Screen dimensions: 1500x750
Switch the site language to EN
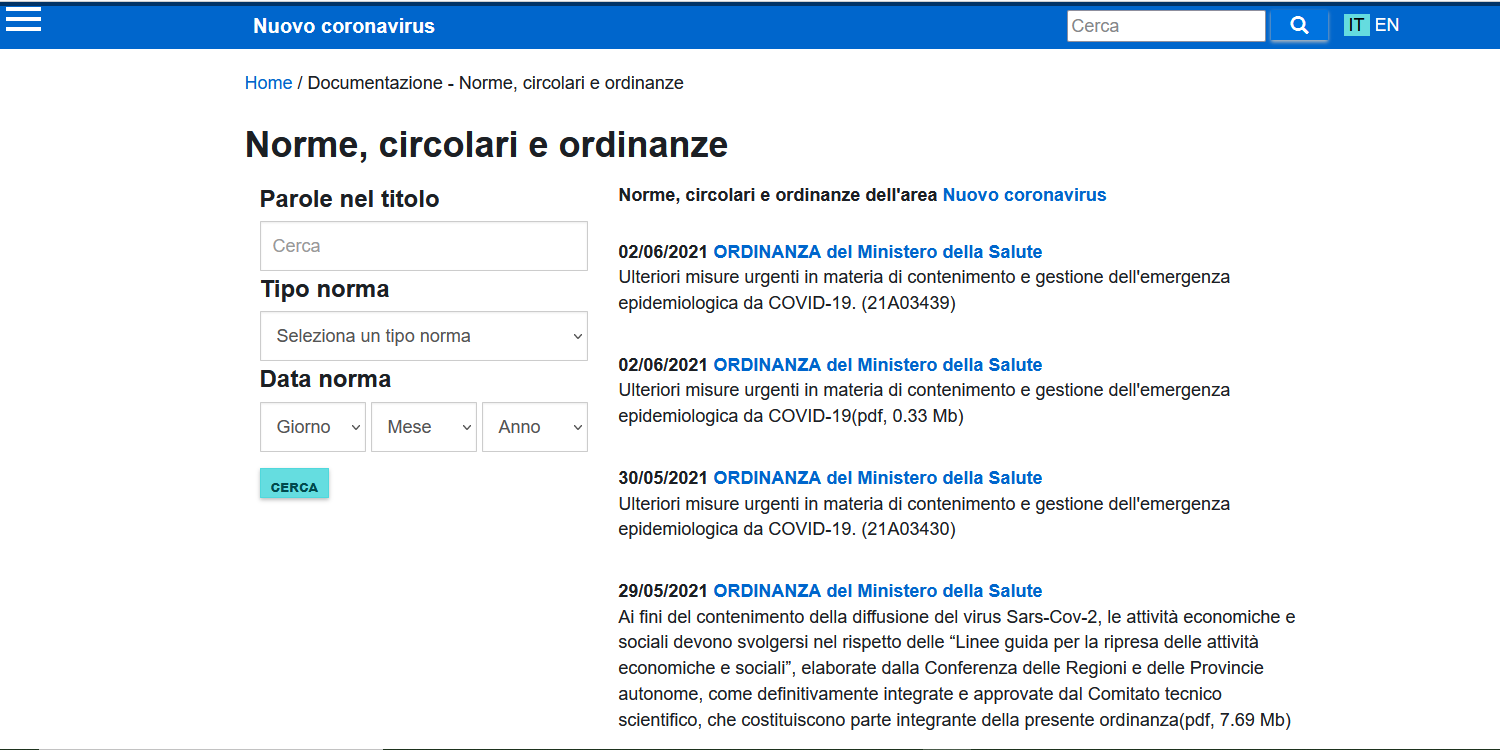(x=1385, y=24)
